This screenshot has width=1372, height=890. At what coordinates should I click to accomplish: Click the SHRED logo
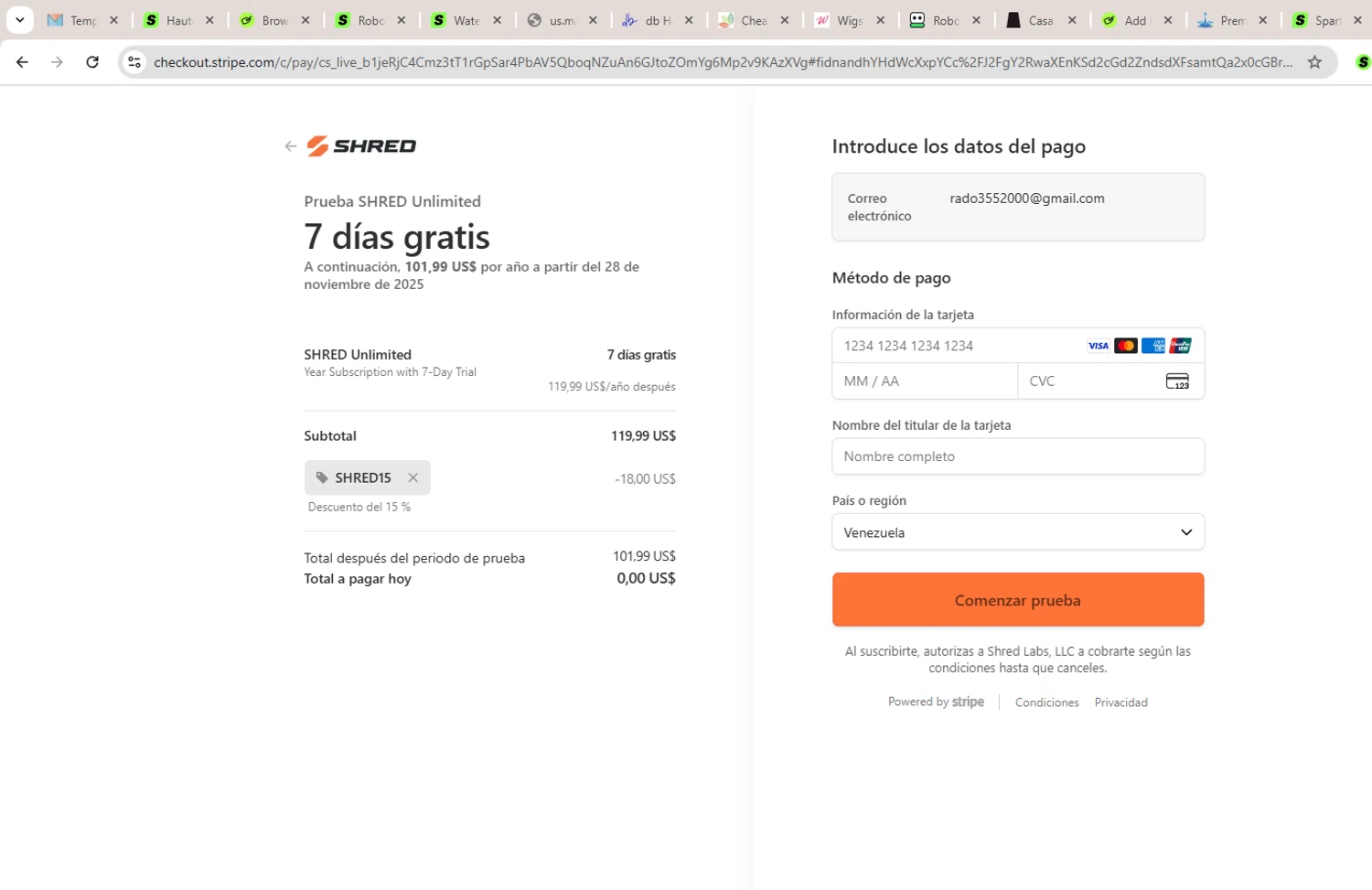pyautogui.click(x=361, y=146)
